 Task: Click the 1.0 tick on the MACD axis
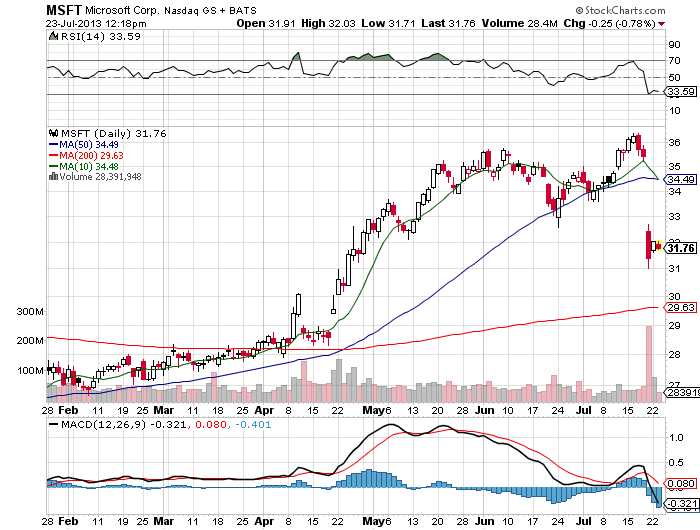click(x=676, y=438)
